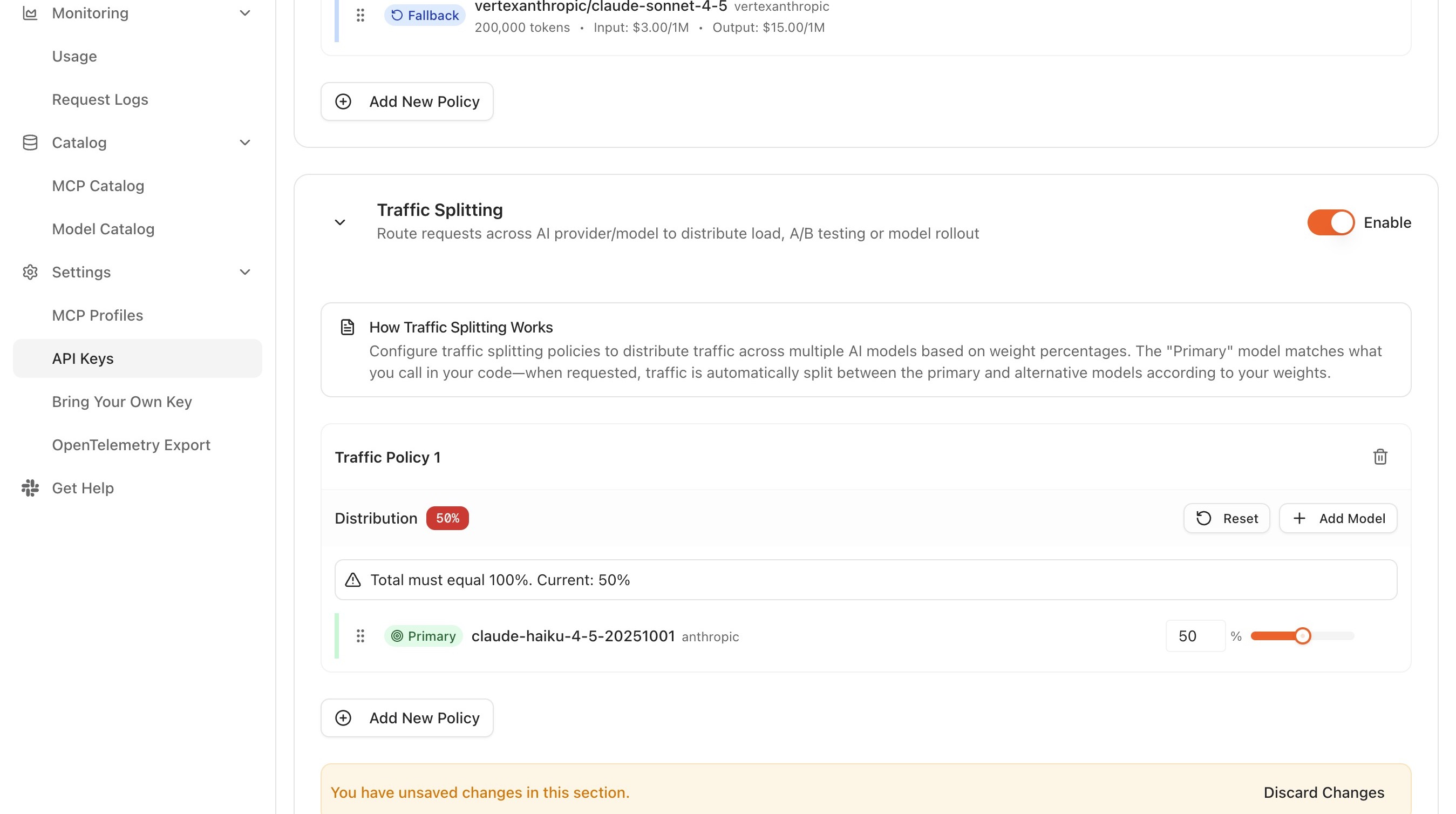Click the claude-haiku-4-5-20251001 model name
Screen dimensions: 1456x814
pos(573,636)
